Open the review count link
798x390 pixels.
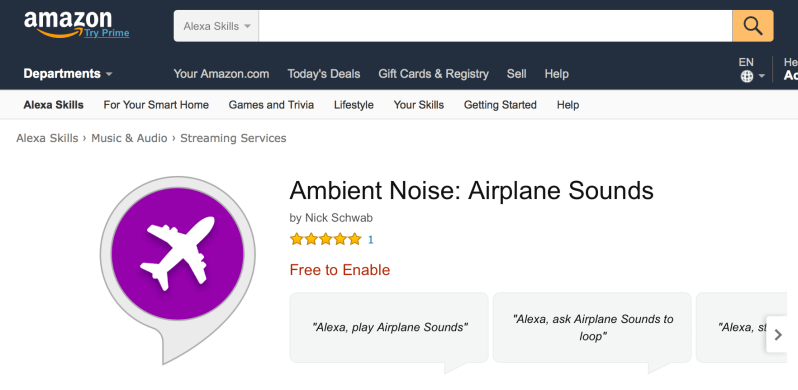(370, 240)
